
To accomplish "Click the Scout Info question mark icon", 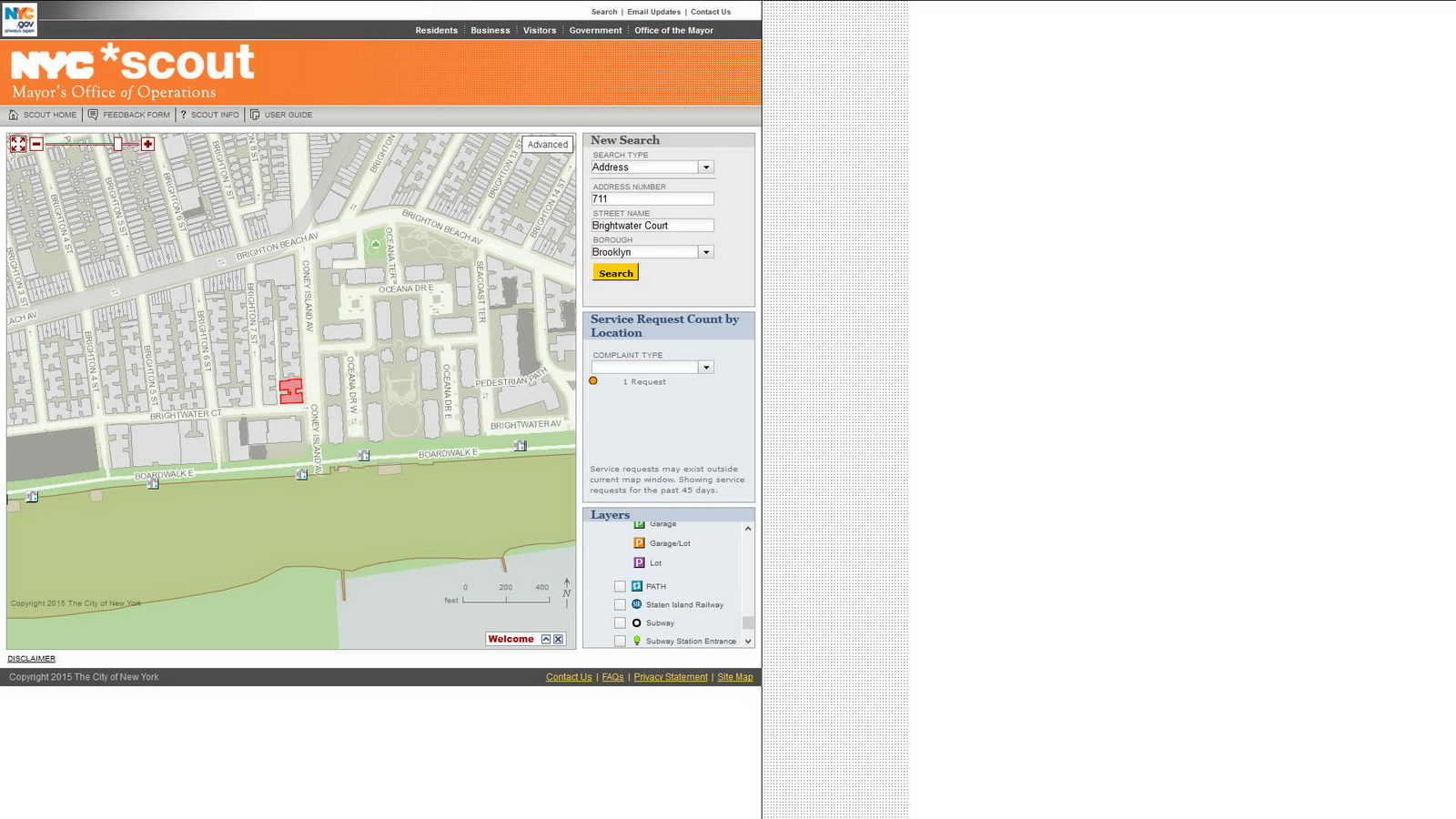I will 183,115.
